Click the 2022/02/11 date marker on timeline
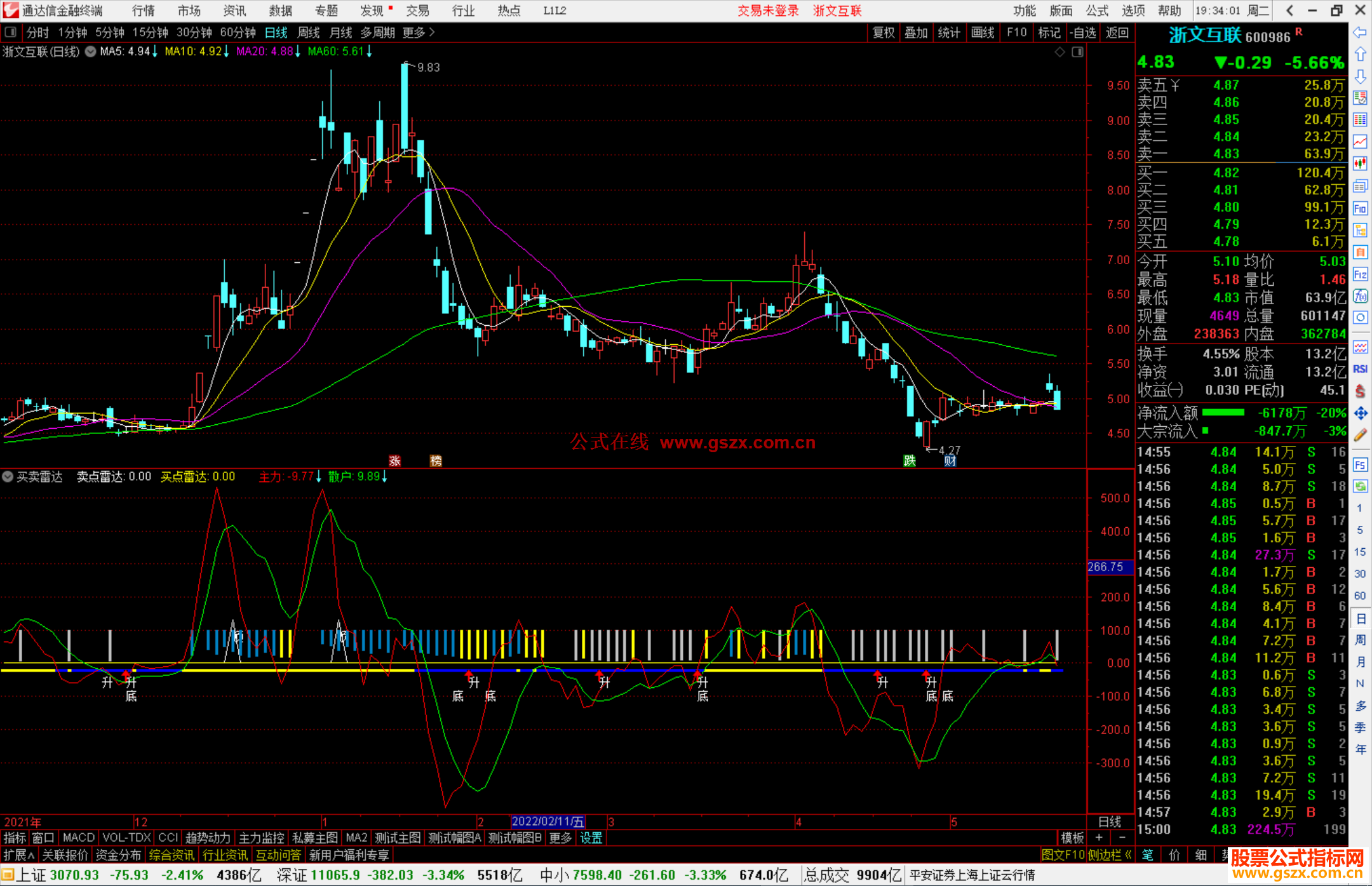This screenshot has height=886, width=1372. 548,821
